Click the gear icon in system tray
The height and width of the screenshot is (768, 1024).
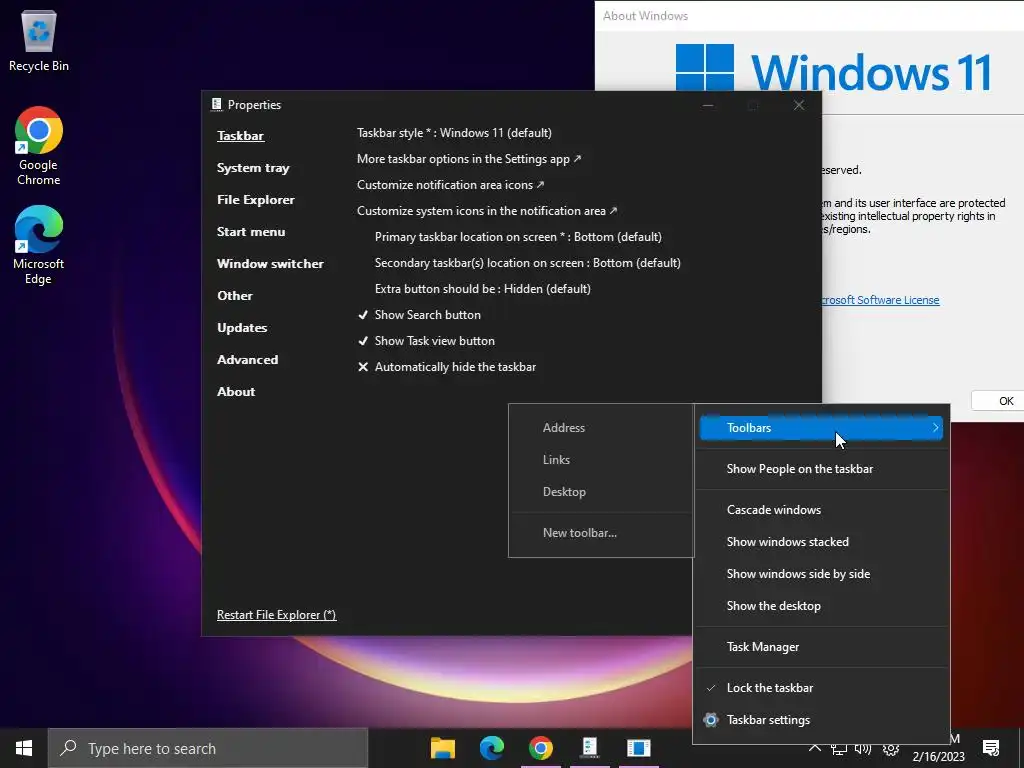891,749
